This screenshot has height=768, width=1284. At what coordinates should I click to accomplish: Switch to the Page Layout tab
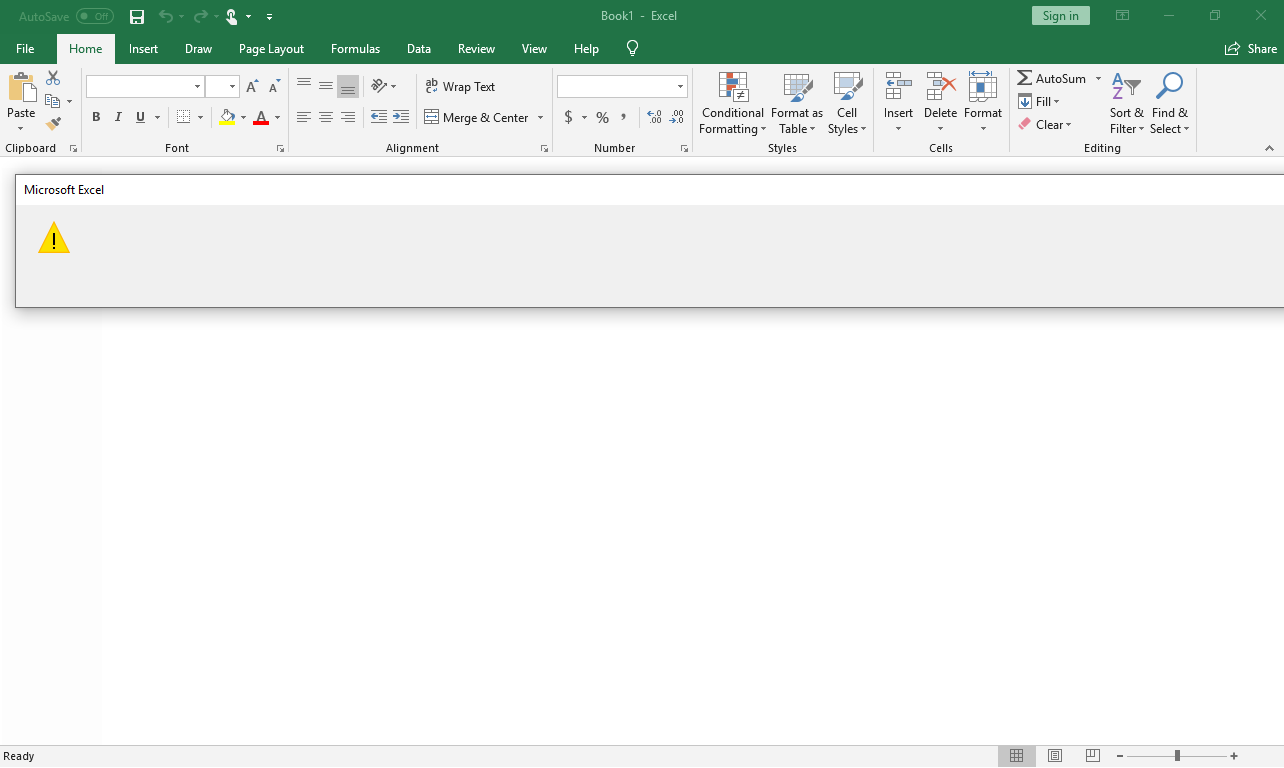pos(271,49)
